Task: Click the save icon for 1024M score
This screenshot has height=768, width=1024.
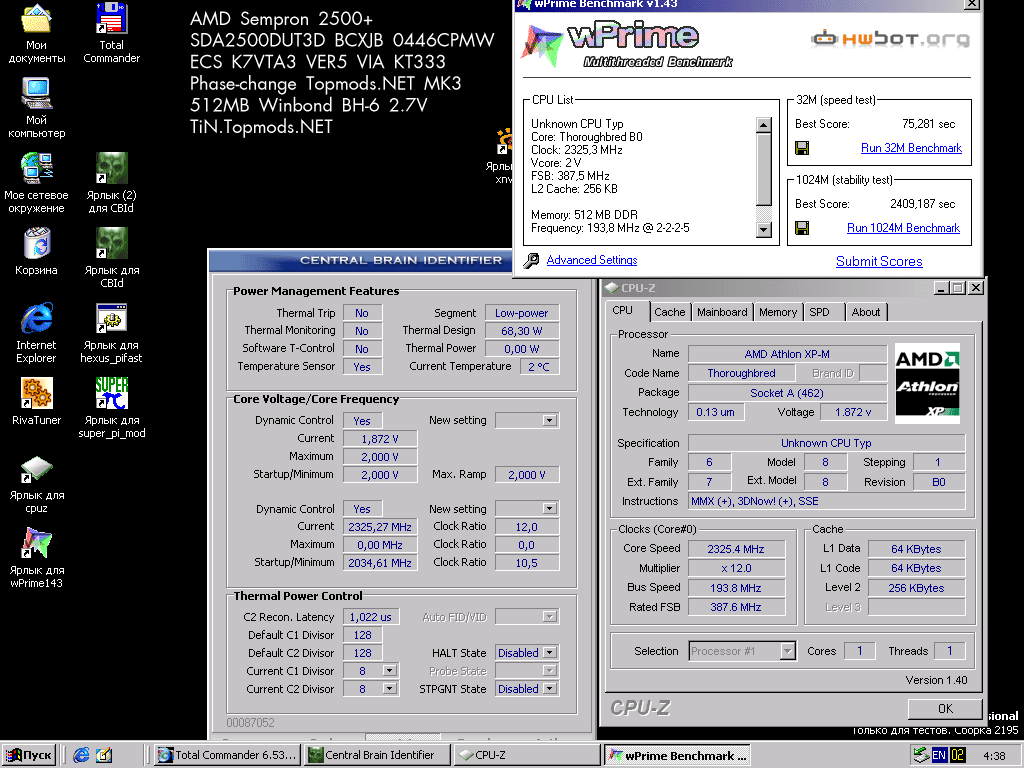Action: point(802,228)
